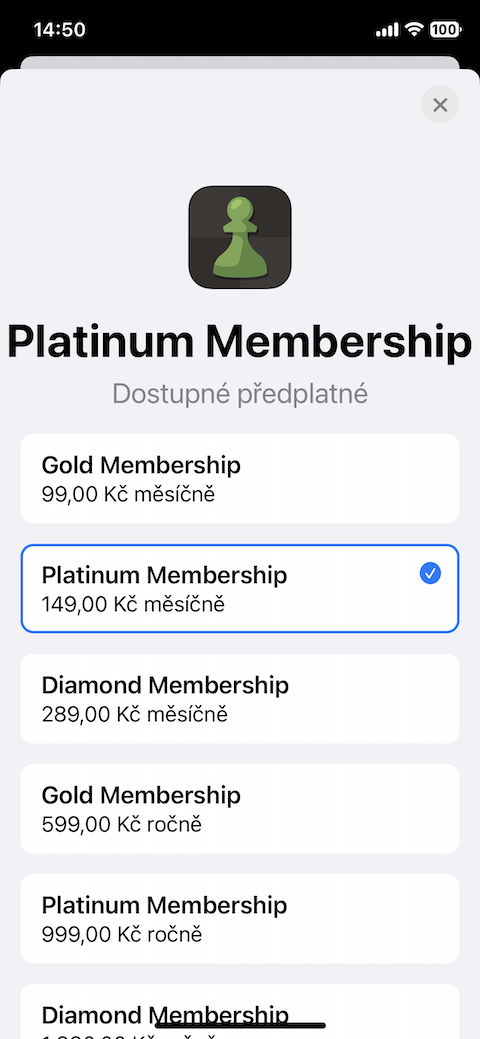Tap the 14:50 clock in status bar

coord(59,30)
